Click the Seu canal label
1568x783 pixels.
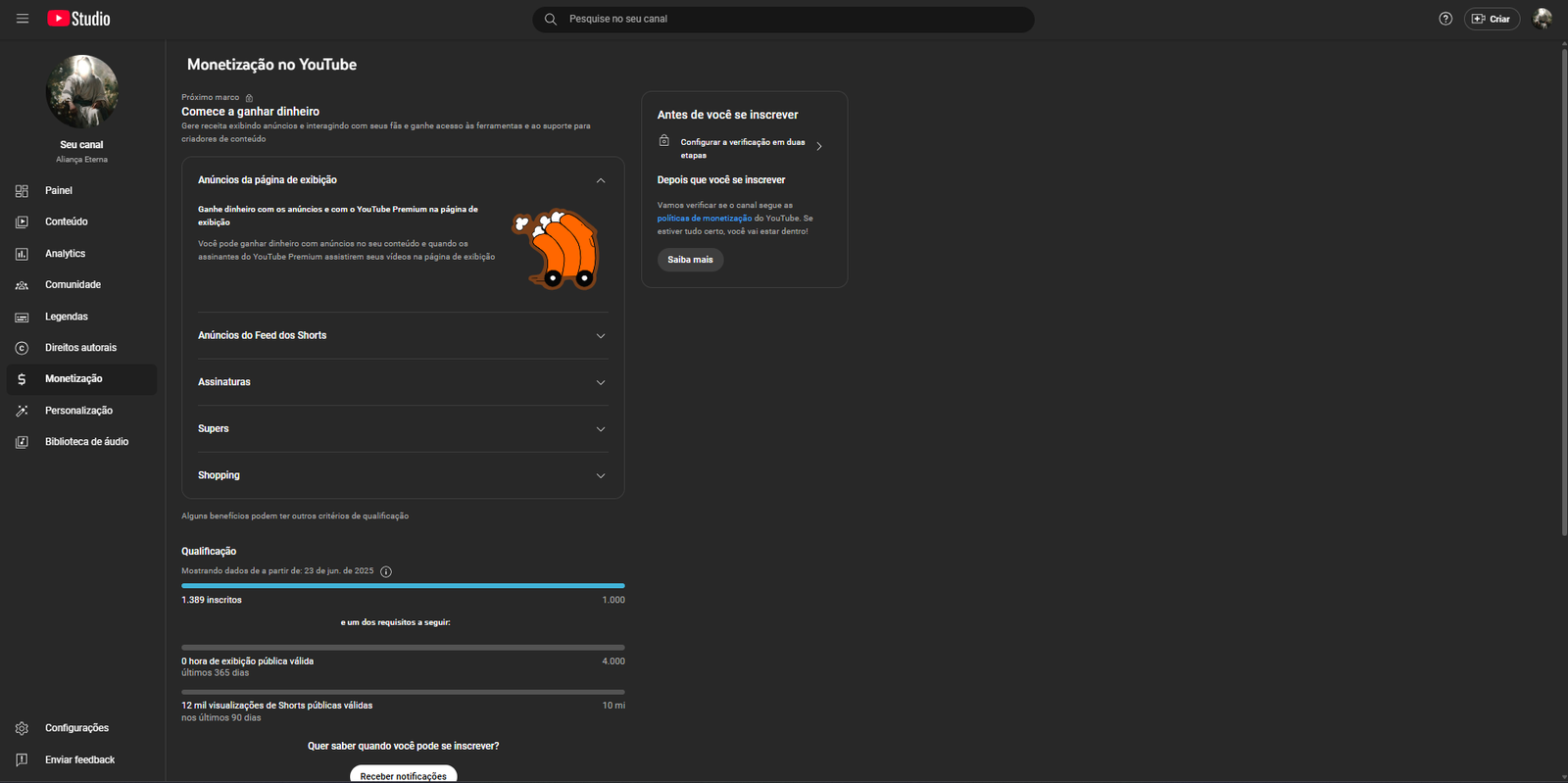click(82, 145)
